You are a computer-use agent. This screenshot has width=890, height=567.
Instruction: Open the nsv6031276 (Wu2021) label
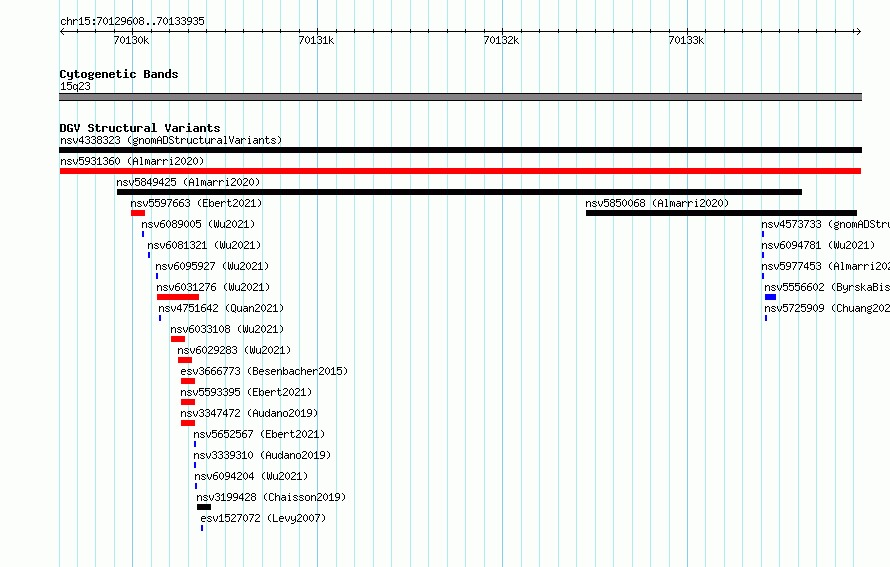pos(213,287)
